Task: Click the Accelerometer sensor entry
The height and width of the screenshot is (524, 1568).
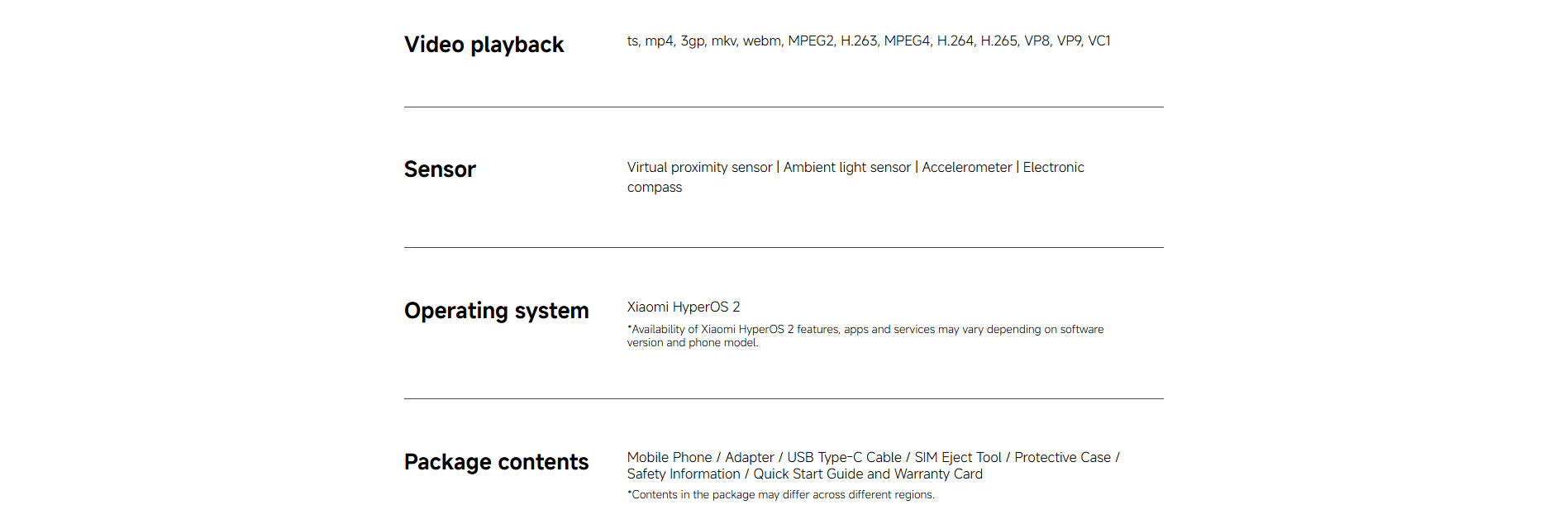Action: (966, 168)
